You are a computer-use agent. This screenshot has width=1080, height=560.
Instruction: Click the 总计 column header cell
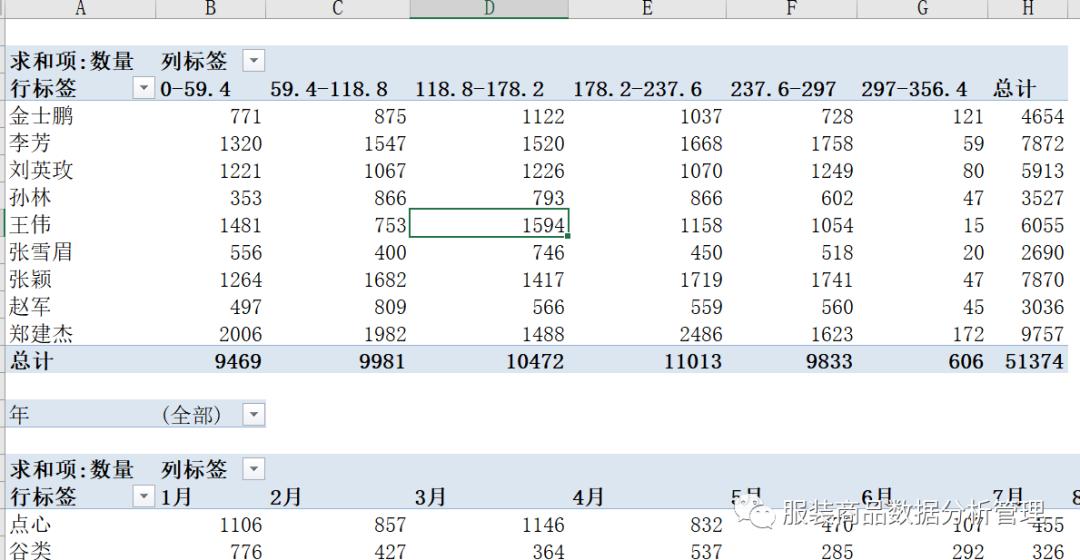1014,88
